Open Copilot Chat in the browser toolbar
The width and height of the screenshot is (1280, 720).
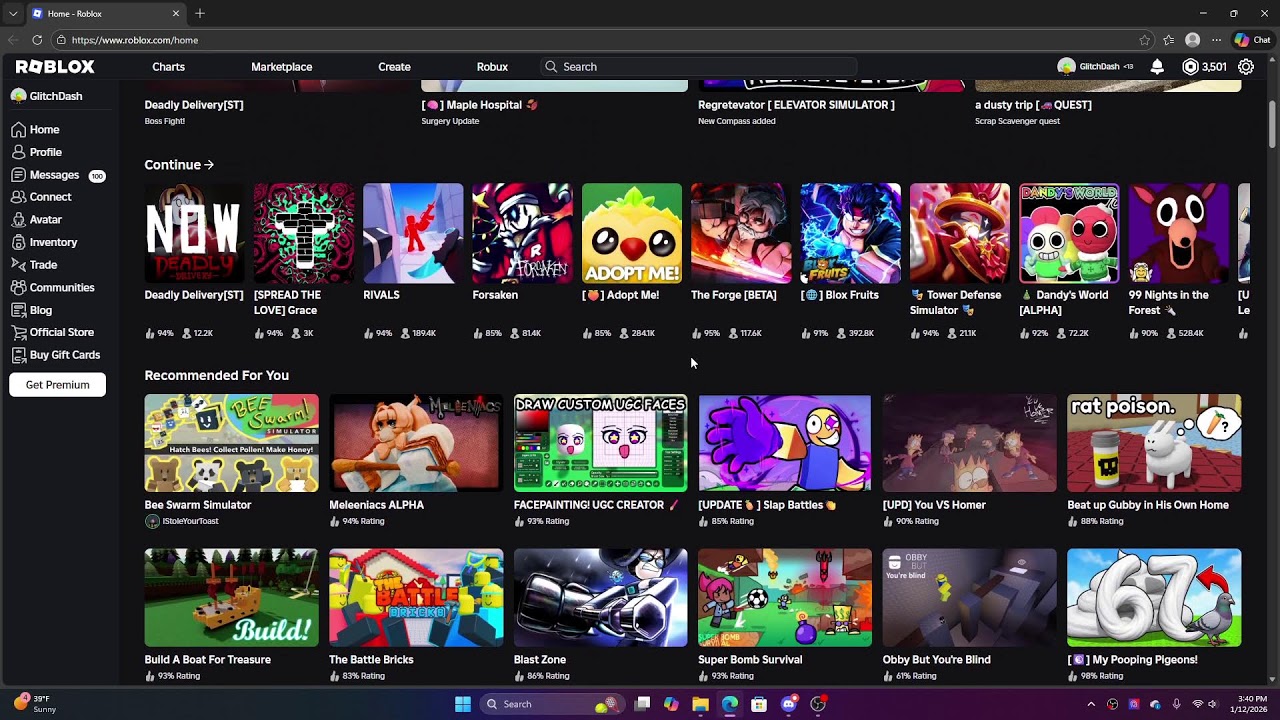pyautogui.click(x=1252, y=40)
